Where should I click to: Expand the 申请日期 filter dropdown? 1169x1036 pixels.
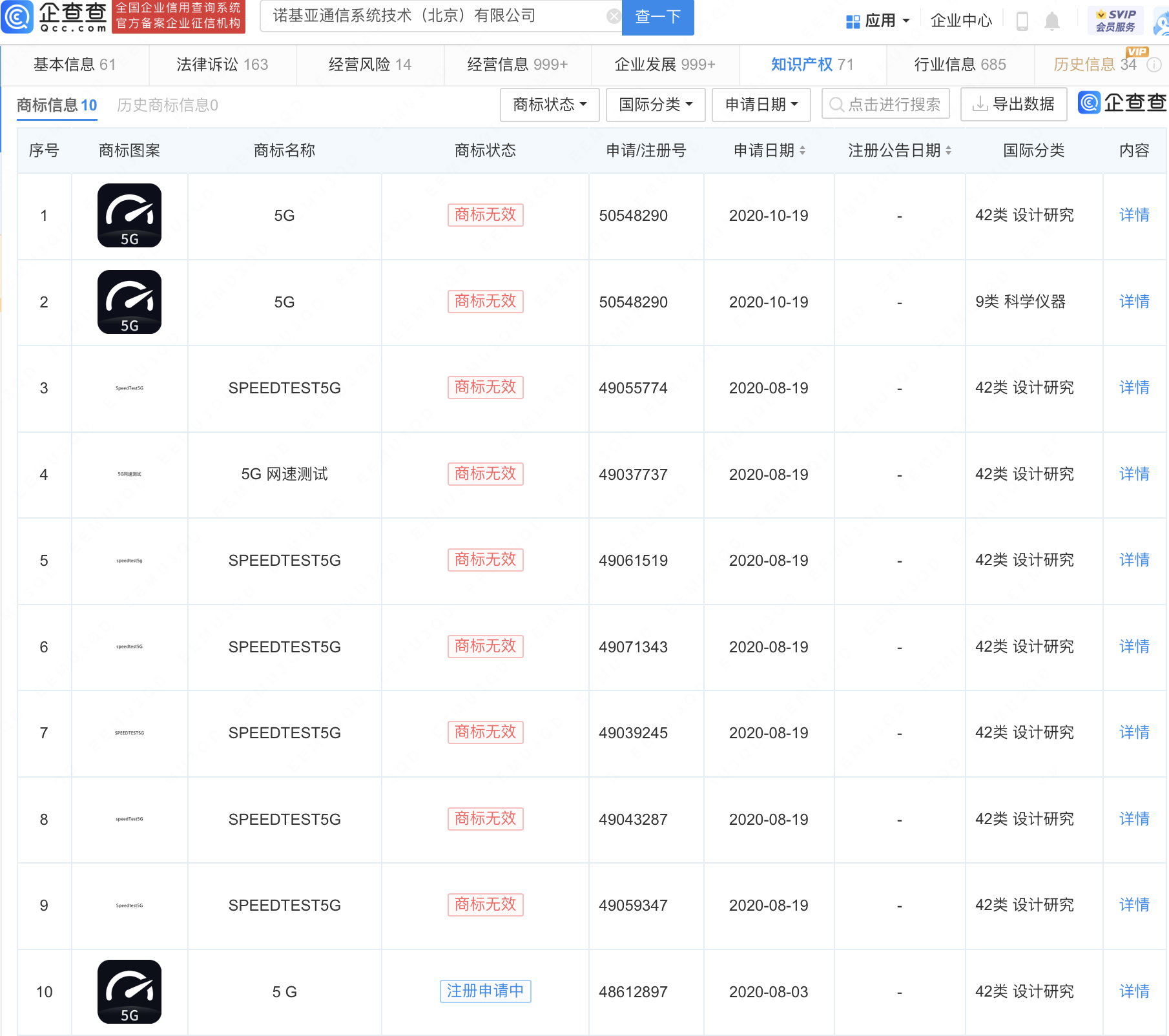(x=761, y=105)
